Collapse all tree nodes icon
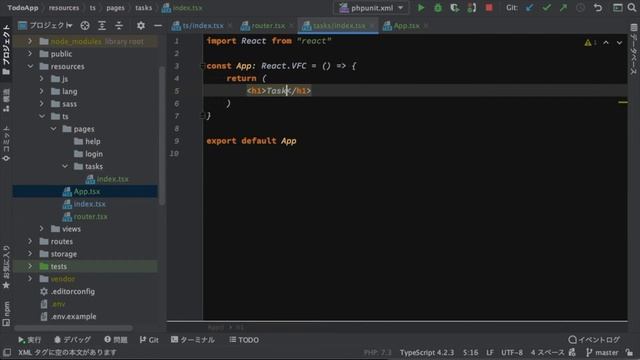640x360 pixels. [119, 26]
